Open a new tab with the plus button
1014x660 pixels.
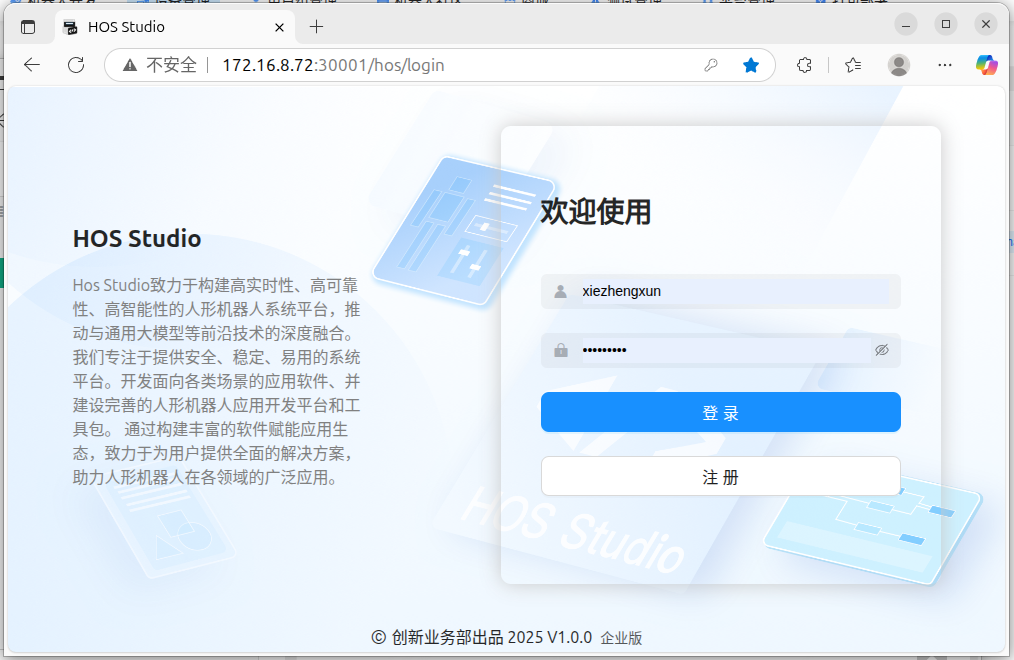pyautogui.click(x=316, y=27)
